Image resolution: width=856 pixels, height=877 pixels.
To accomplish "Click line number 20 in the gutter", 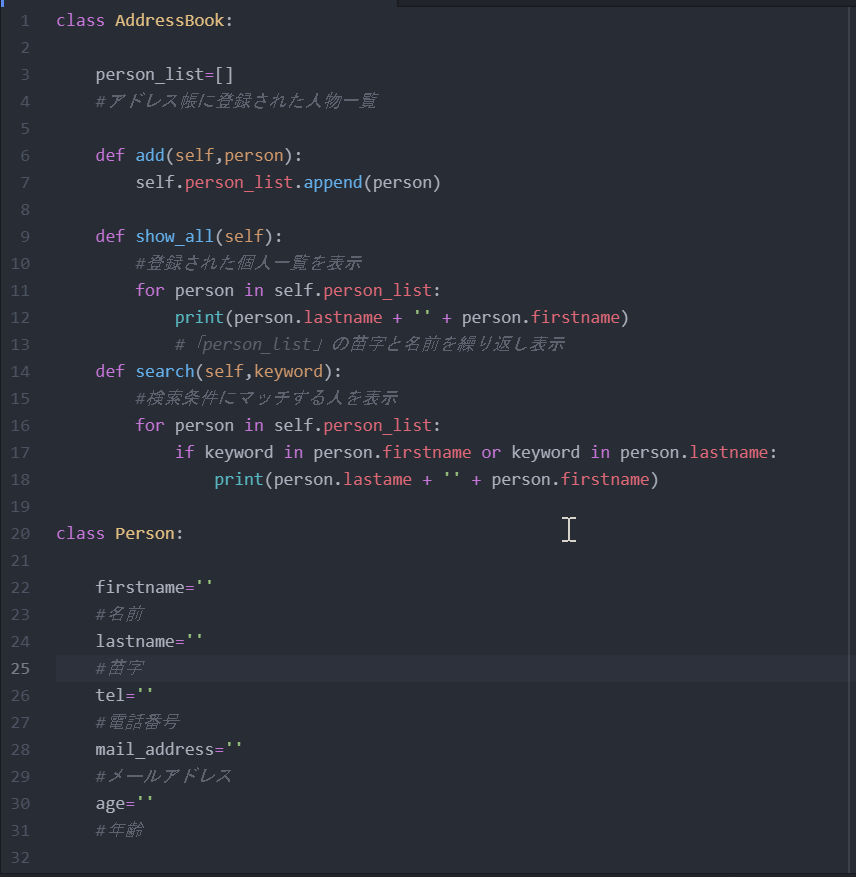I will coord(20,534).
